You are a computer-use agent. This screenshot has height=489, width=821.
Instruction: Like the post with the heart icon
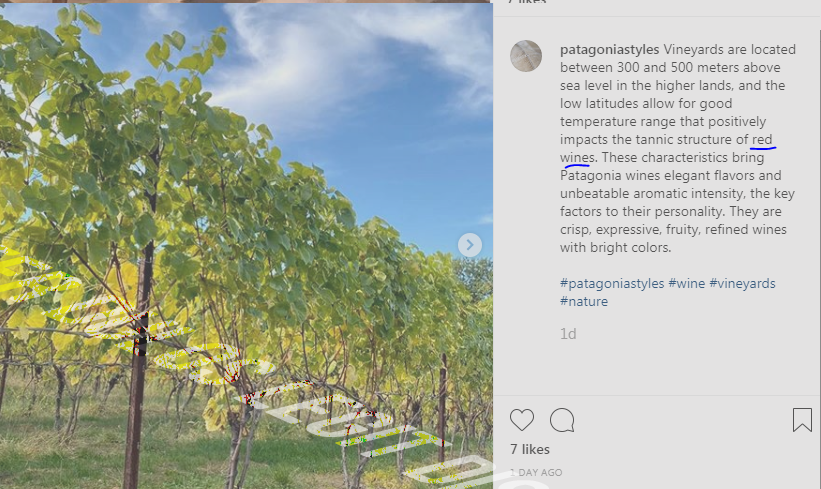click(x=522, y=420)
